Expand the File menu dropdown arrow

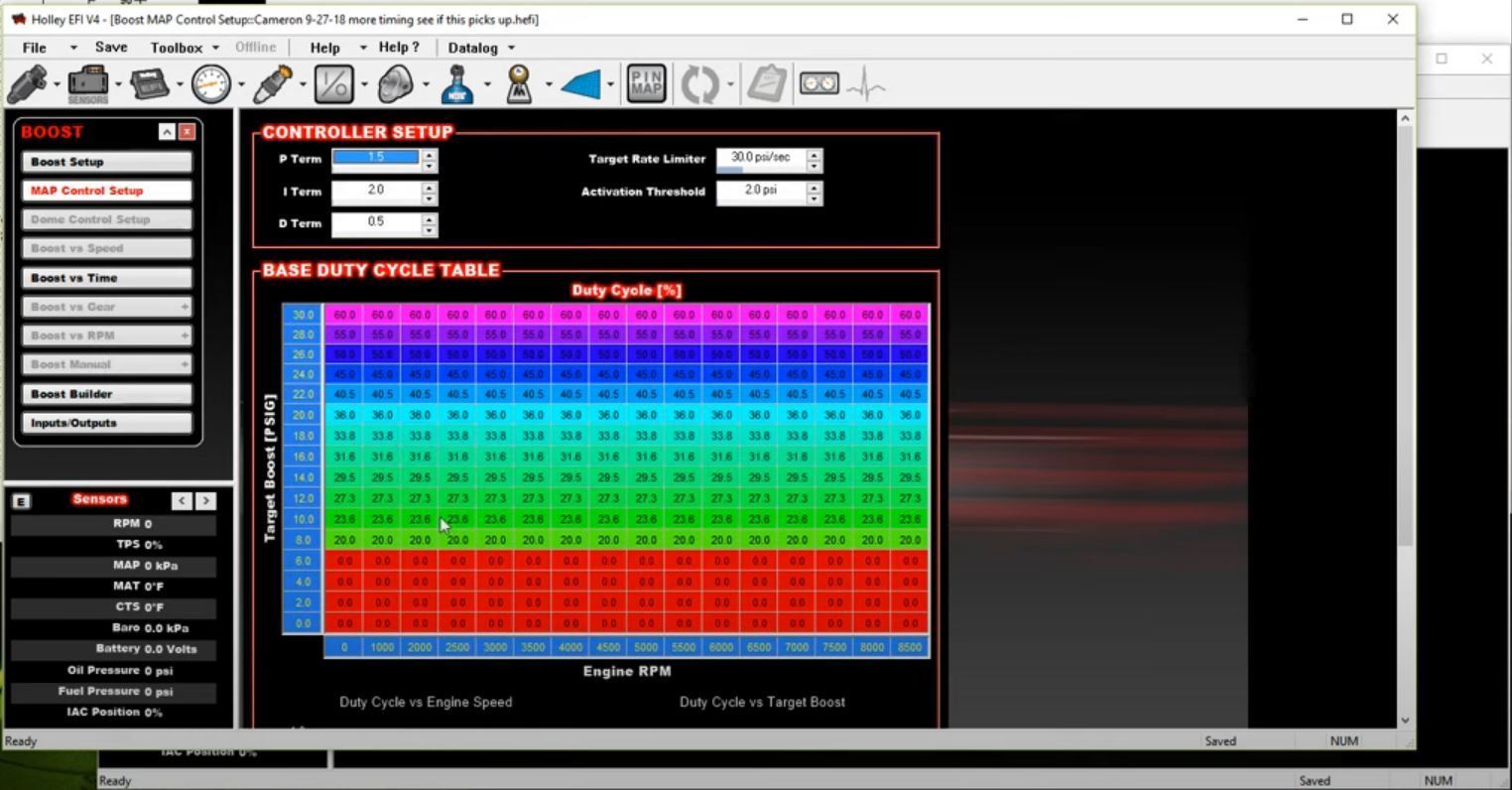72,48
